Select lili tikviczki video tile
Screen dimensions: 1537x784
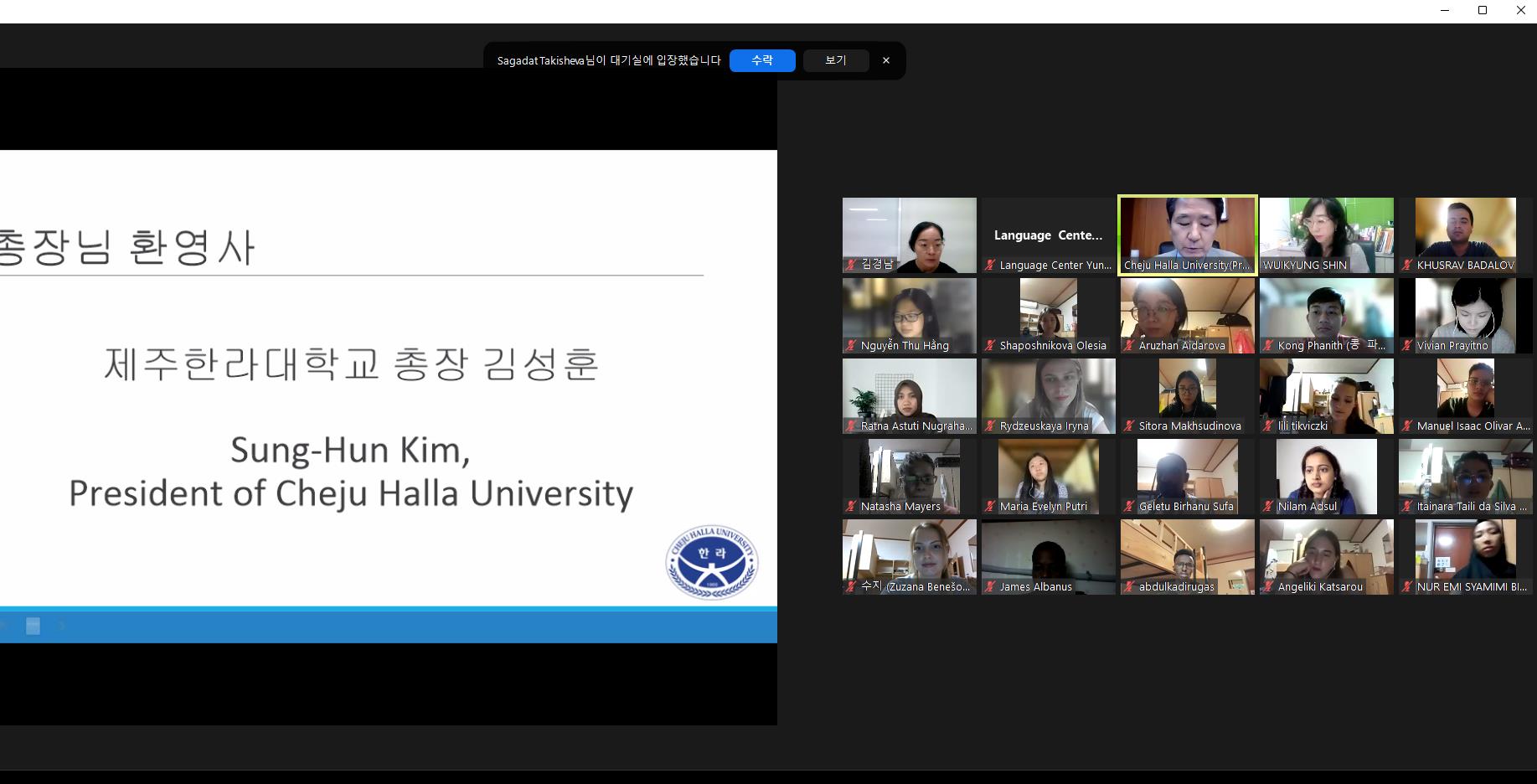(1327, 396)
